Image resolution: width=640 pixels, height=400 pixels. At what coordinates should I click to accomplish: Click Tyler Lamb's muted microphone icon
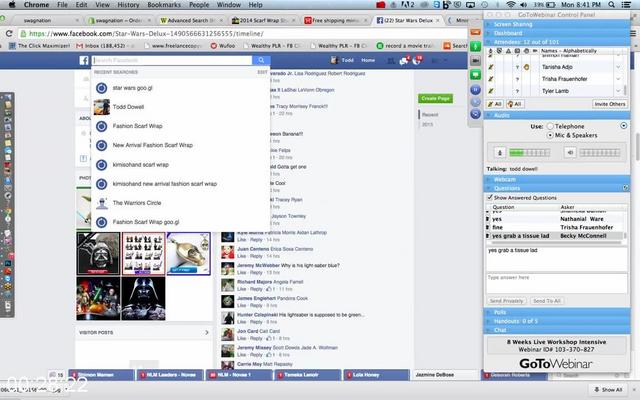pyautogui.click(x=491, y=91)
